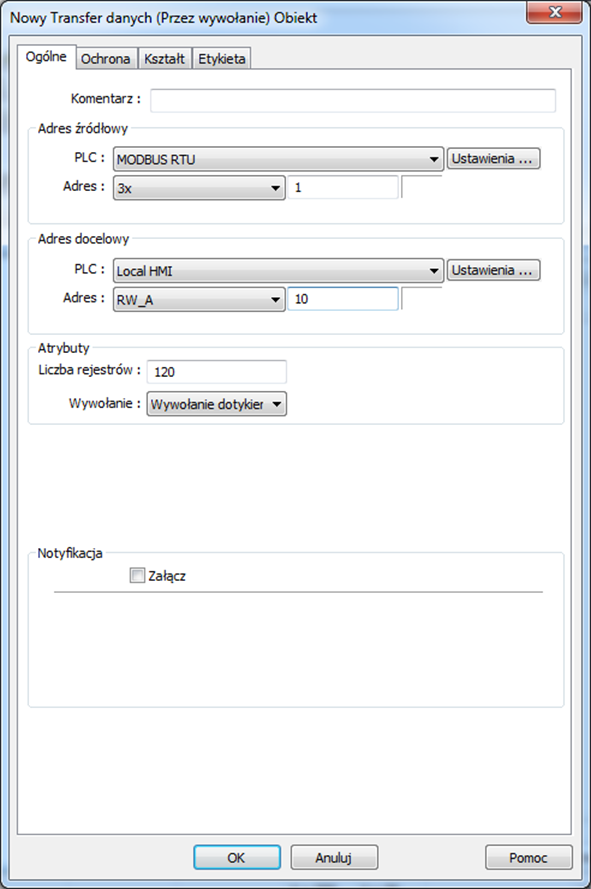The height and width of the screenshot is (889, 591).
Task: Click the Ogólne tab
Action: click(x=47, y=57)
